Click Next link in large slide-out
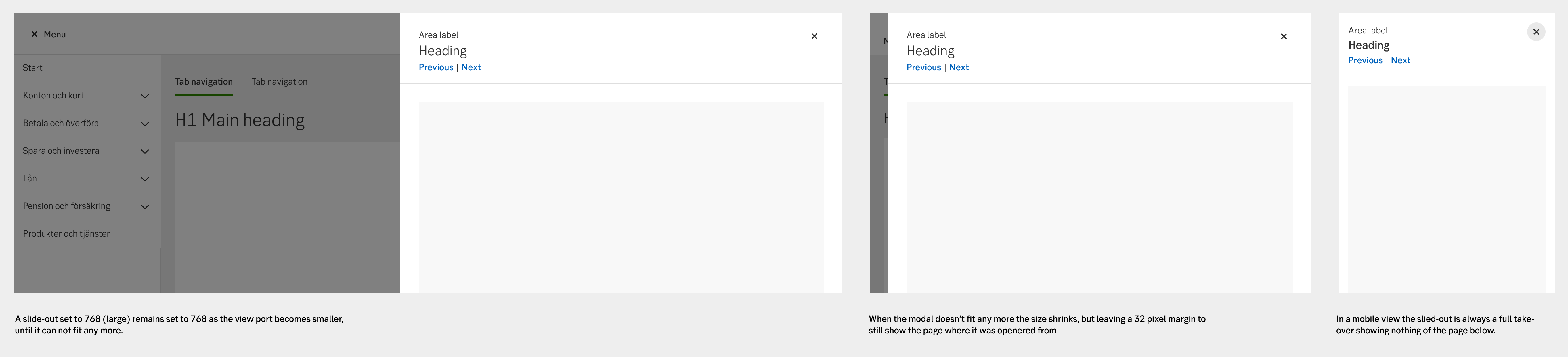1568x357 pixels. click(471, 68)
